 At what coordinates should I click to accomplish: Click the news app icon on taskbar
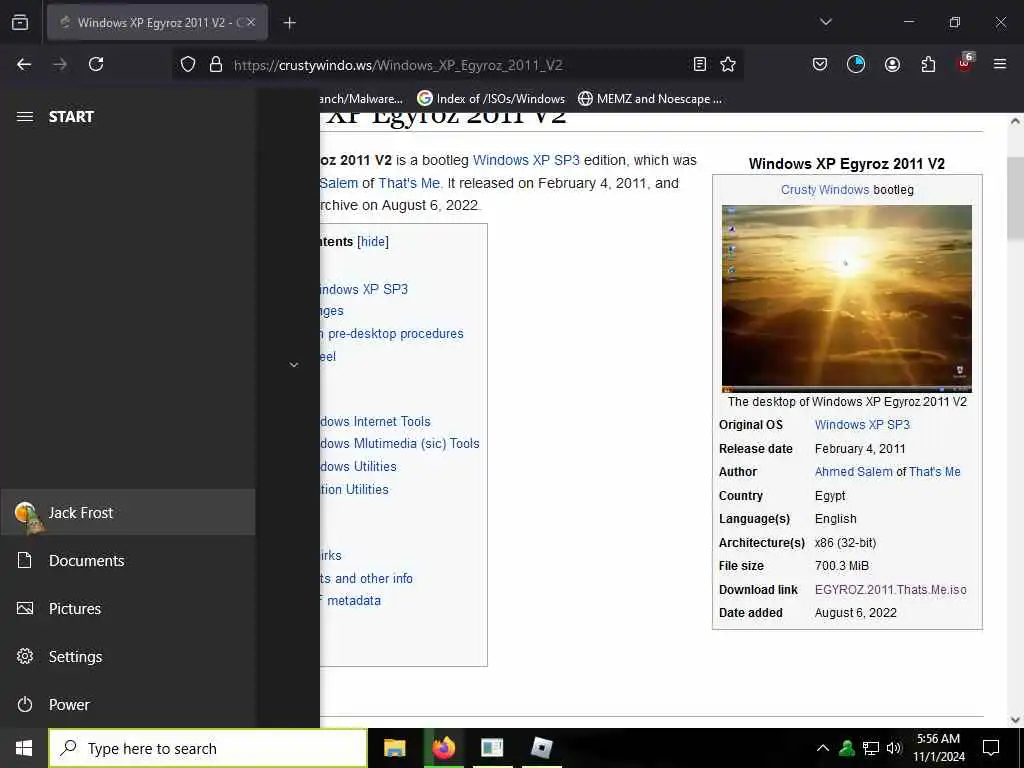(492, 748)
